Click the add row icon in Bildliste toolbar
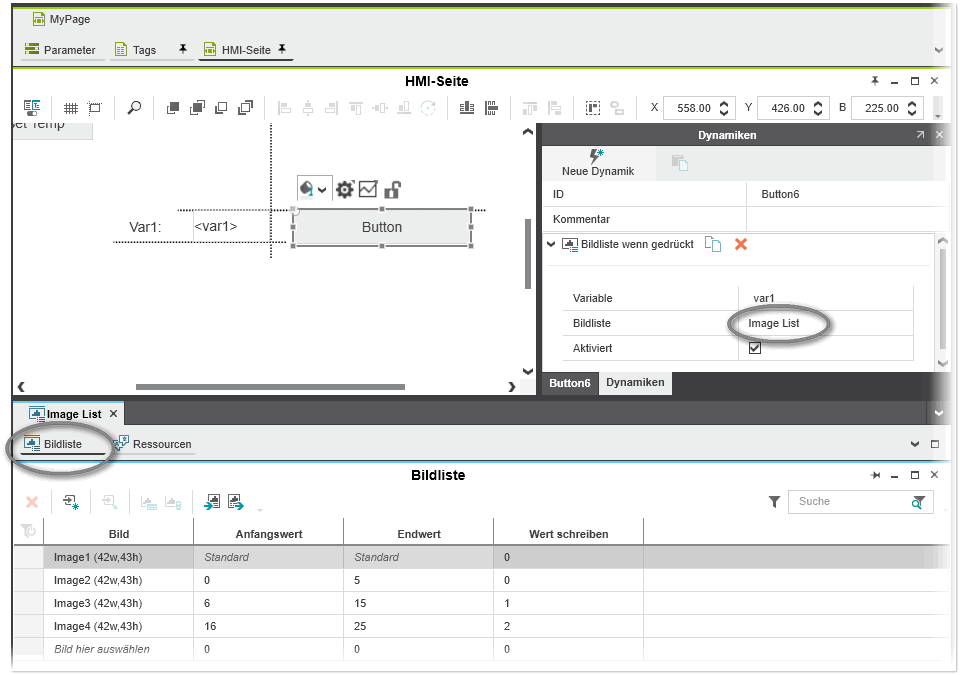This screenshot has height=675, width=960. 70,502
